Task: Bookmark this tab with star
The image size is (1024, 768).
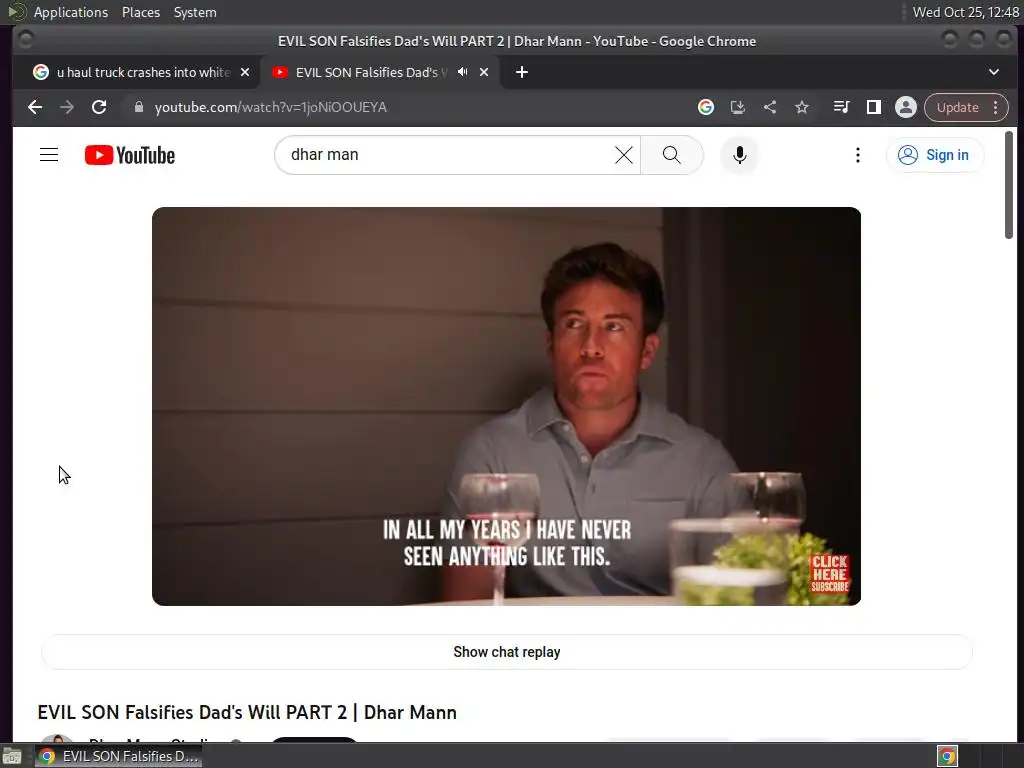Action: point(802,107)
